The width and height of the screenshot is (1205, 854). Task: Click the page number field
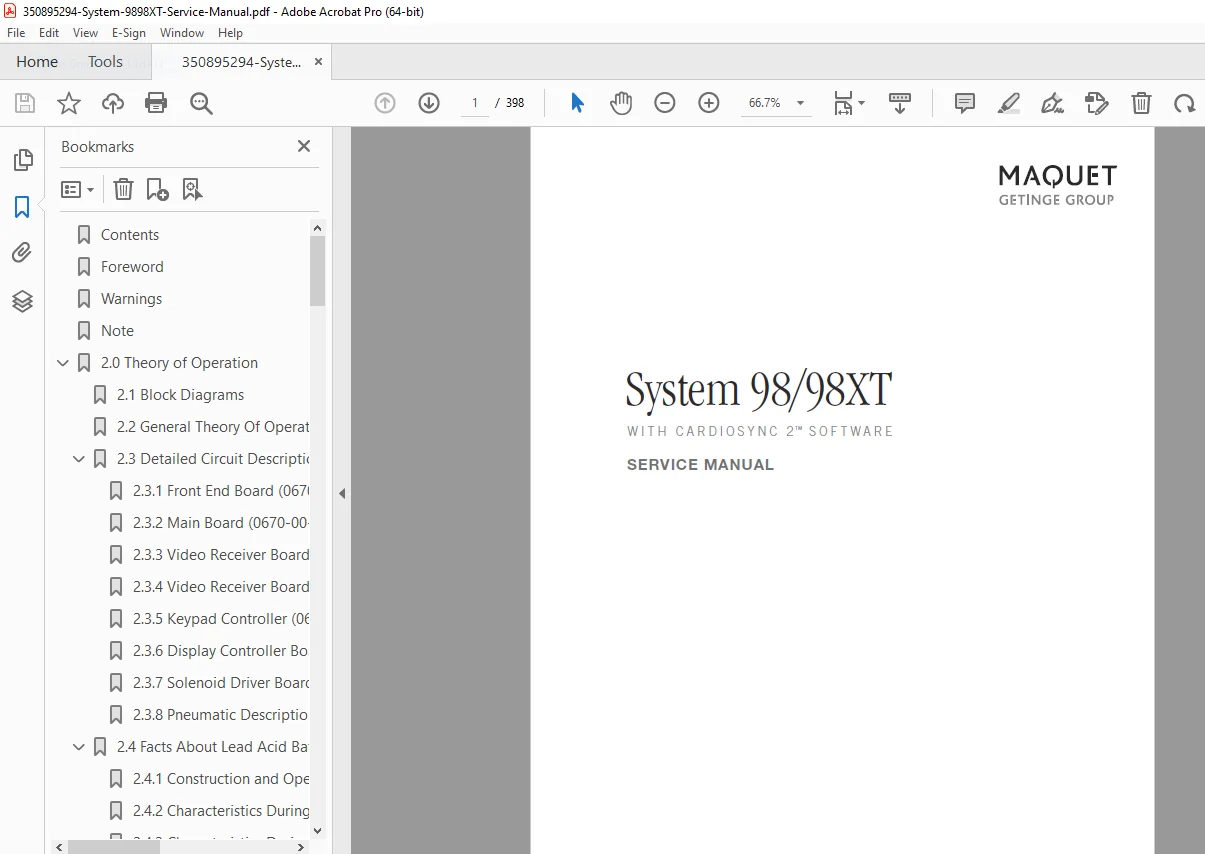(x=475, y=103)
